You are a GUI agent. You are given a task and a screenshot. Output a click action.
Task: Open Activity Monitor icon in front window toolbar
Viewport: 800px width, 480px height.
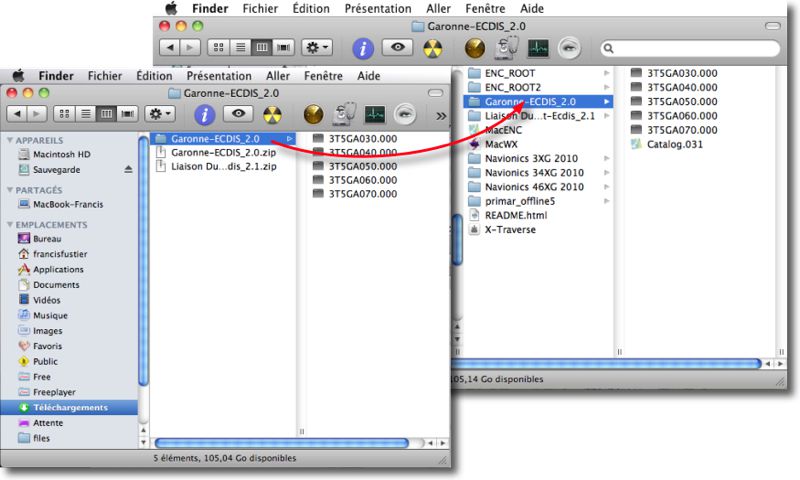pyautogui.click(x=376, y=114)
